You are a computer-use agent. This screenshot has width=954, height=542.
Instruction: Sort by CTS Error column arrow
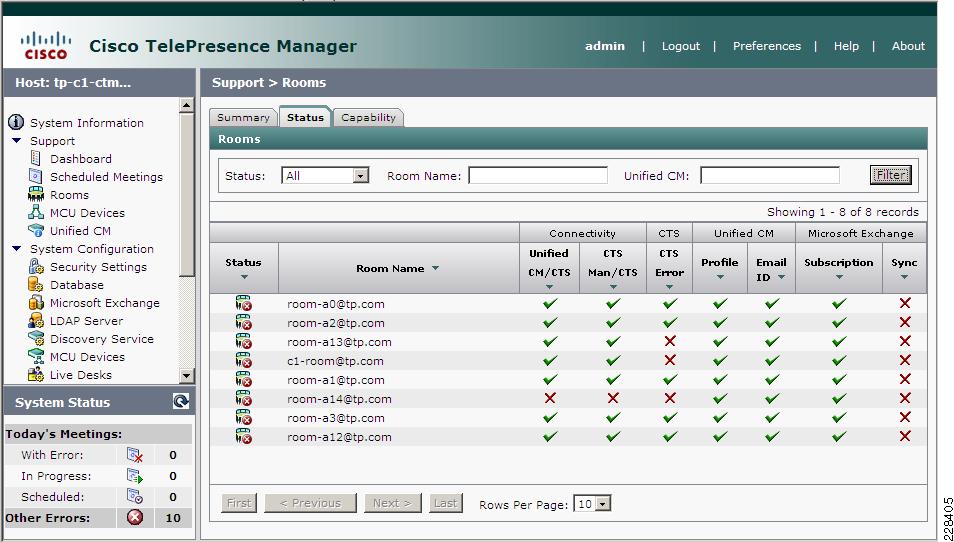coord(669,287)
